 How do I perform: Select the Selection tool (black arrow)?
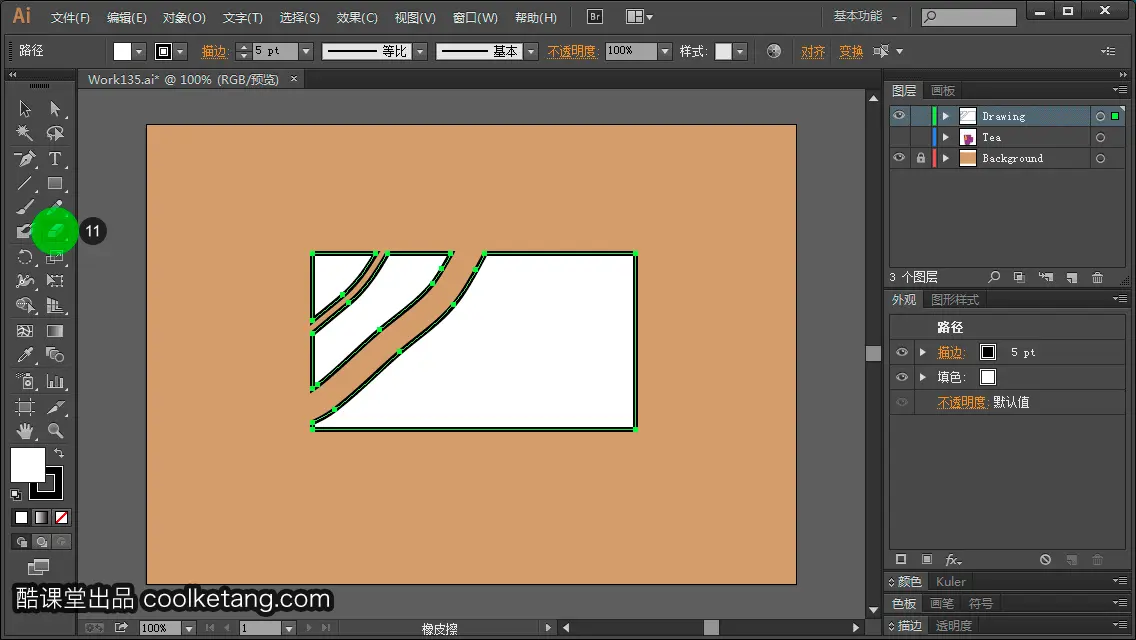click(25, 109)
